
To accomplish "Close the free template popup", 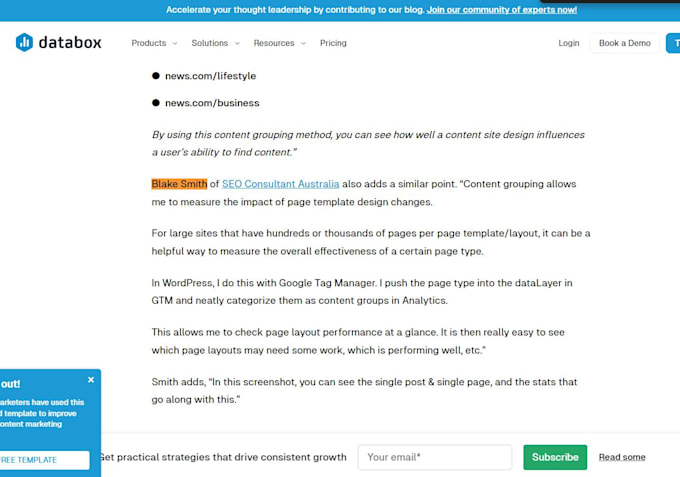I will click(x=91, y=380).
